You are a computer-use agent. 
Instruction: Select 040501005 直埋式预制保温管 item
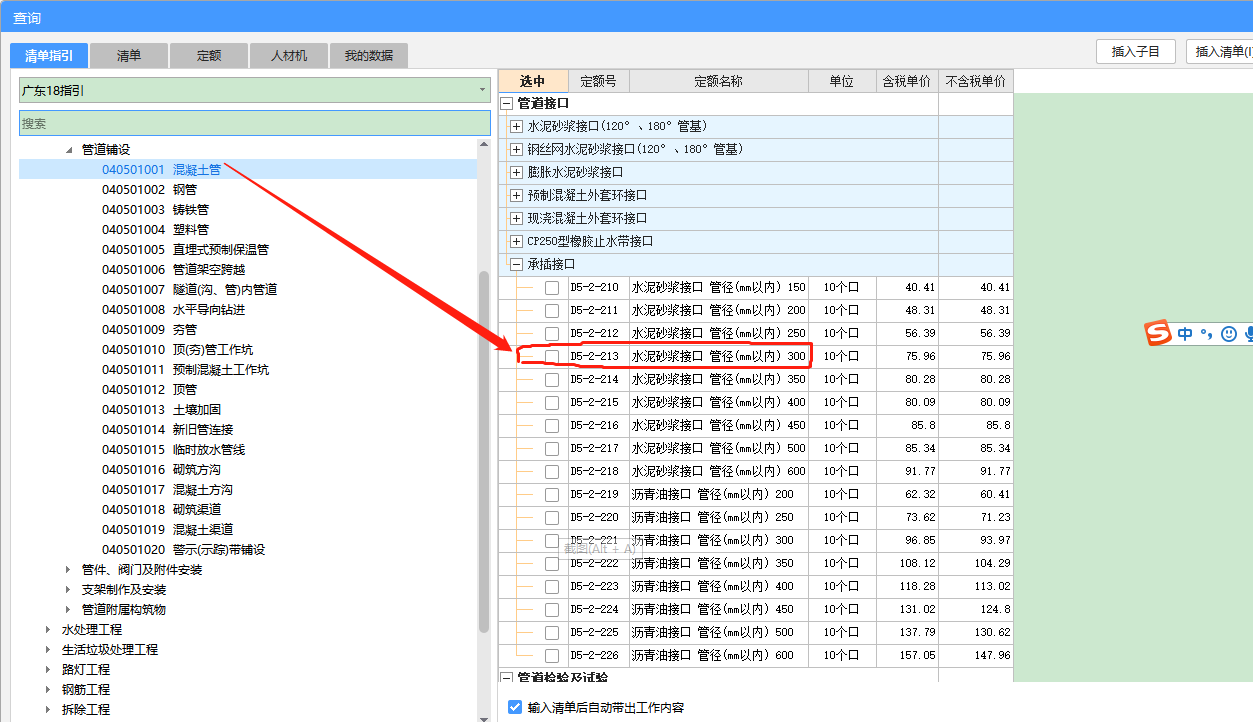click(x=185, y=250)
